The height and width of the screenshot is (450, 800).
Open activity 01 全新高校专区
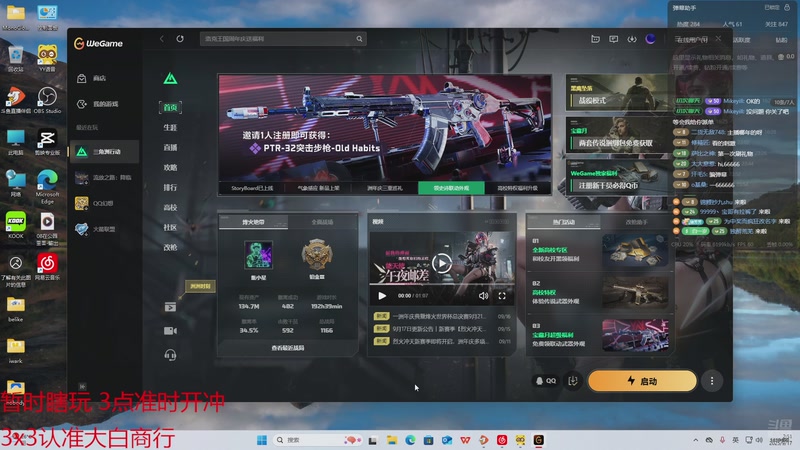599,253
